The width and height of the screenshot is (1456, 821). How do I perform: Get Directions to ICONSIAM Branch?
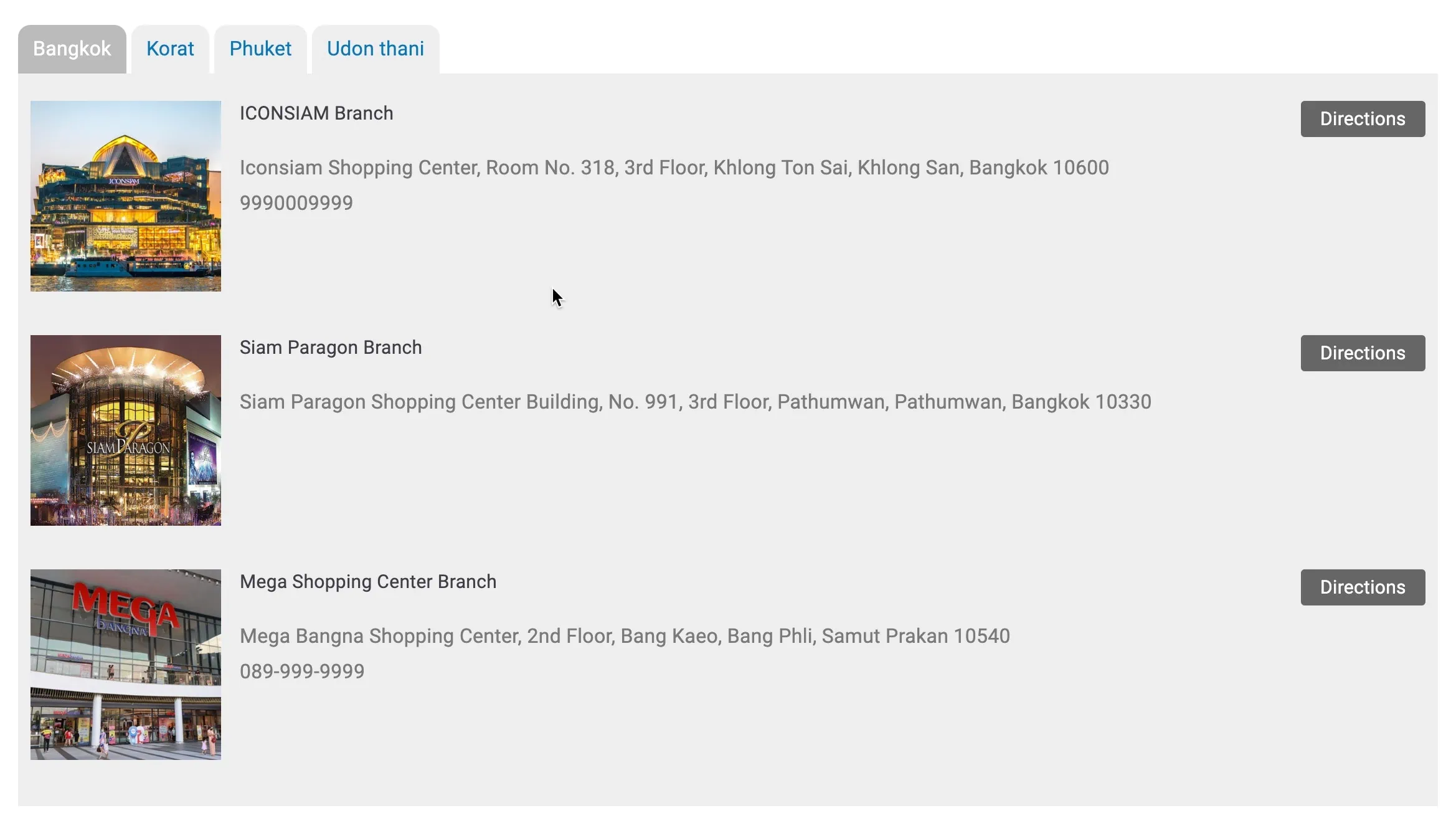(1362, 119)
